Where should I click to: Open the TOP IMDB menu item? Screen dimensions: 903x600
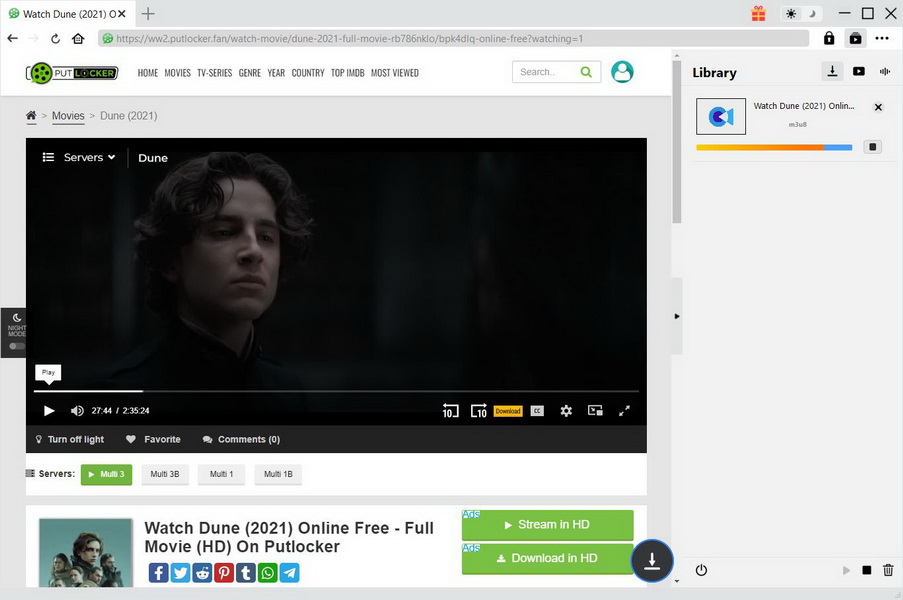point(347,73)
